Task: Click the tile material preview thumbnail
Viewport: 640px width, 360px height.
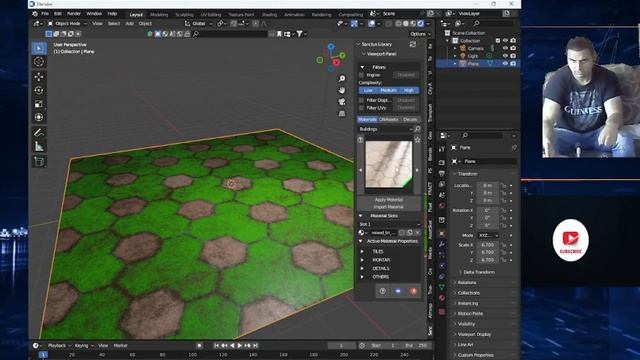Action: [x=389, y=164]
